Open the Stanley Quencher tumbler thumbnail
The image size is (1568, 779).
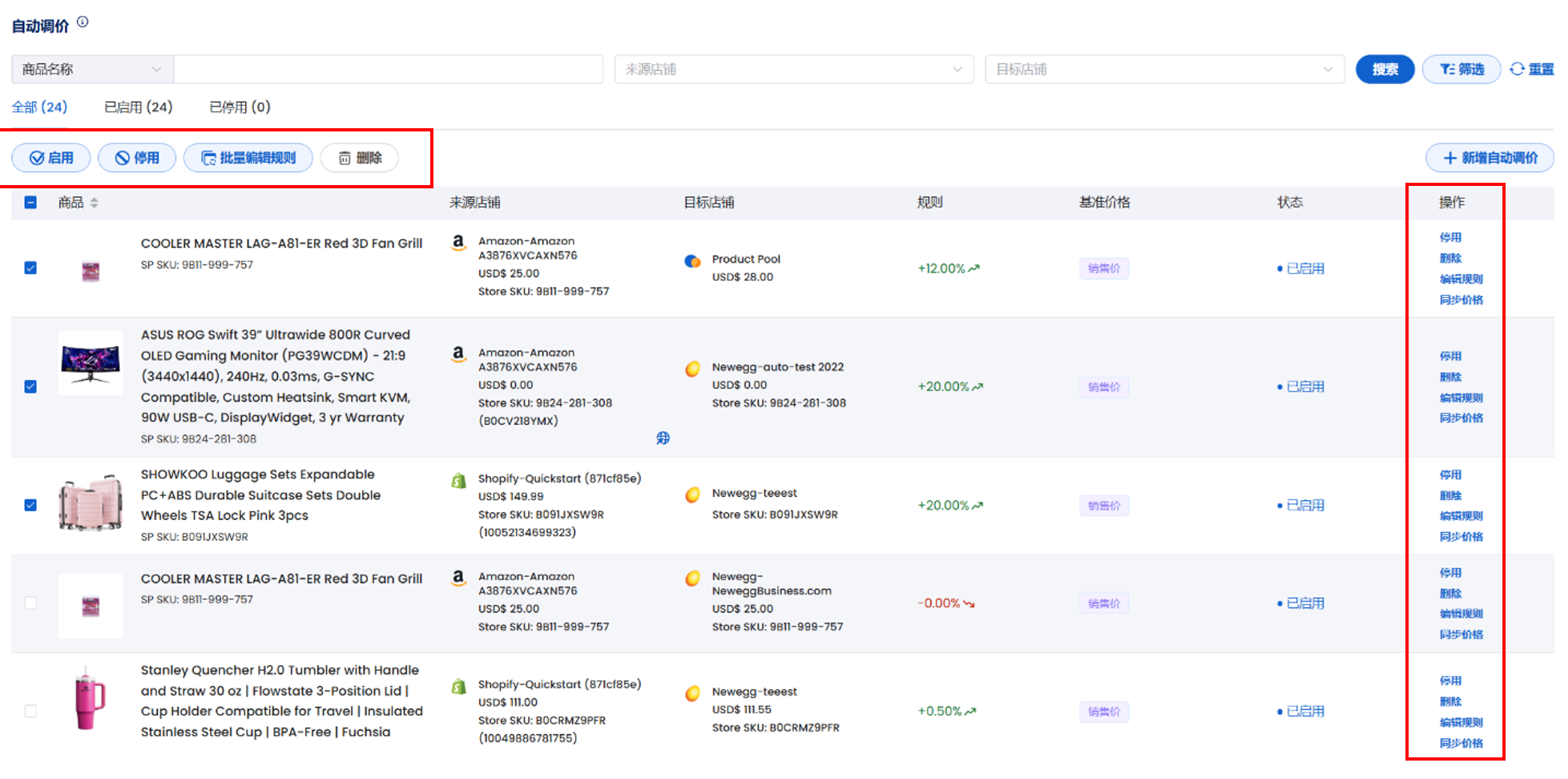click(91, 697)
